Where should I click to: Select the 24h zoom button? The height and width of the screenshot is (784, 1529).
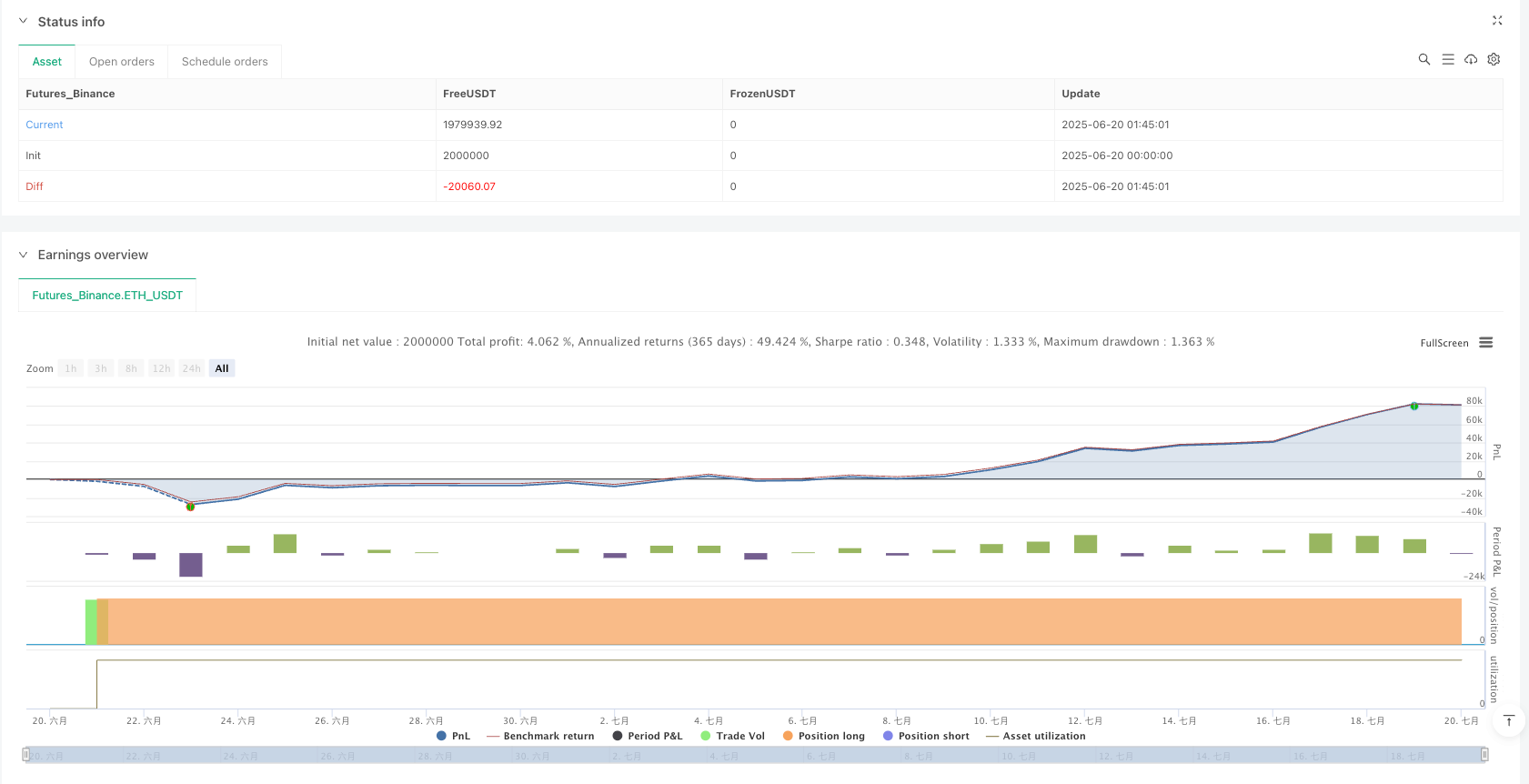(191, 368)
